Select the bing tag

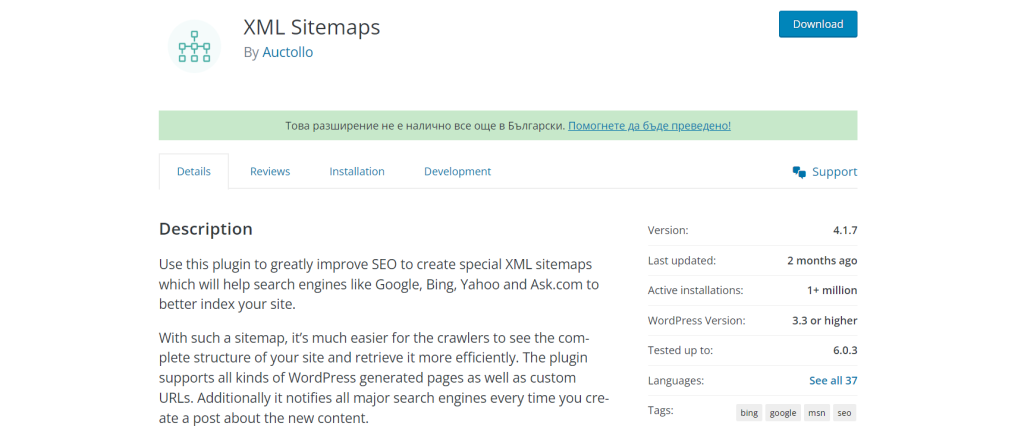point(749,412)
